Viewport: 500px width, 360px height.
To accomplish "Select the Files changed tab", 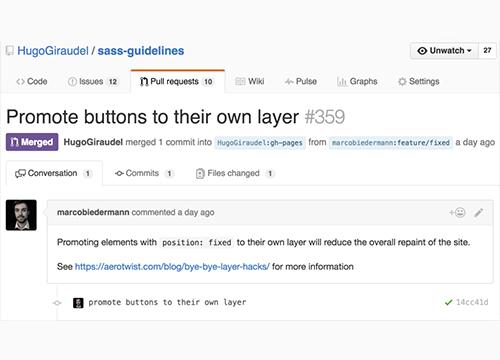I will (235, 173).
